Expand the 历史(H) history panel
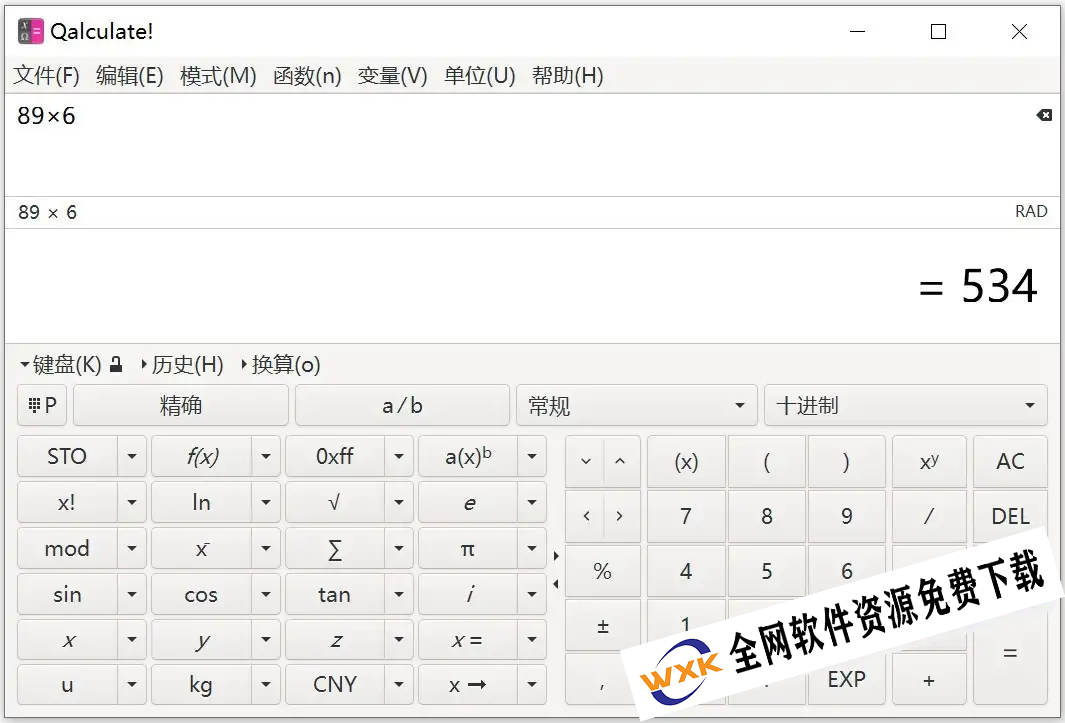Viewport: 1065px width, 723px height. (x=182, y=365)
